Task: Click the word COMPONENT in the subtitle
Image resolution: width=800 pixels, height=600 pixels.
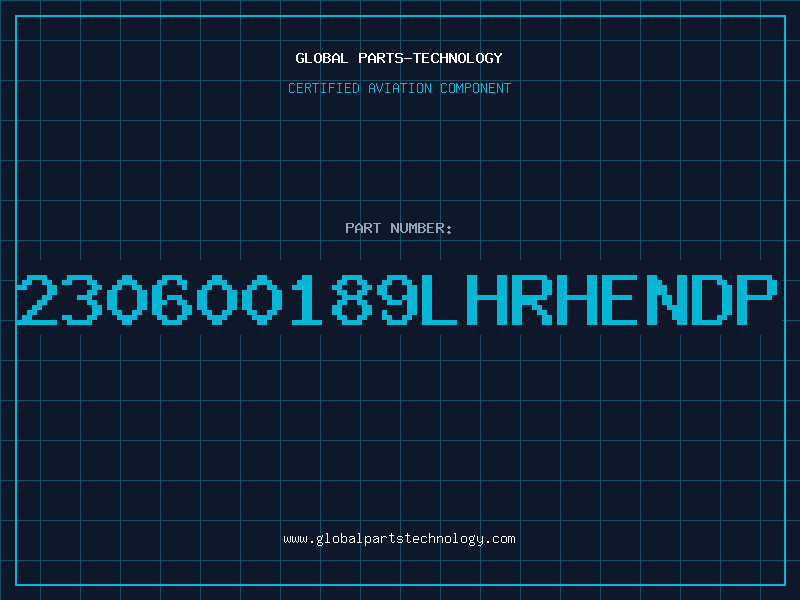Action: 476,88
